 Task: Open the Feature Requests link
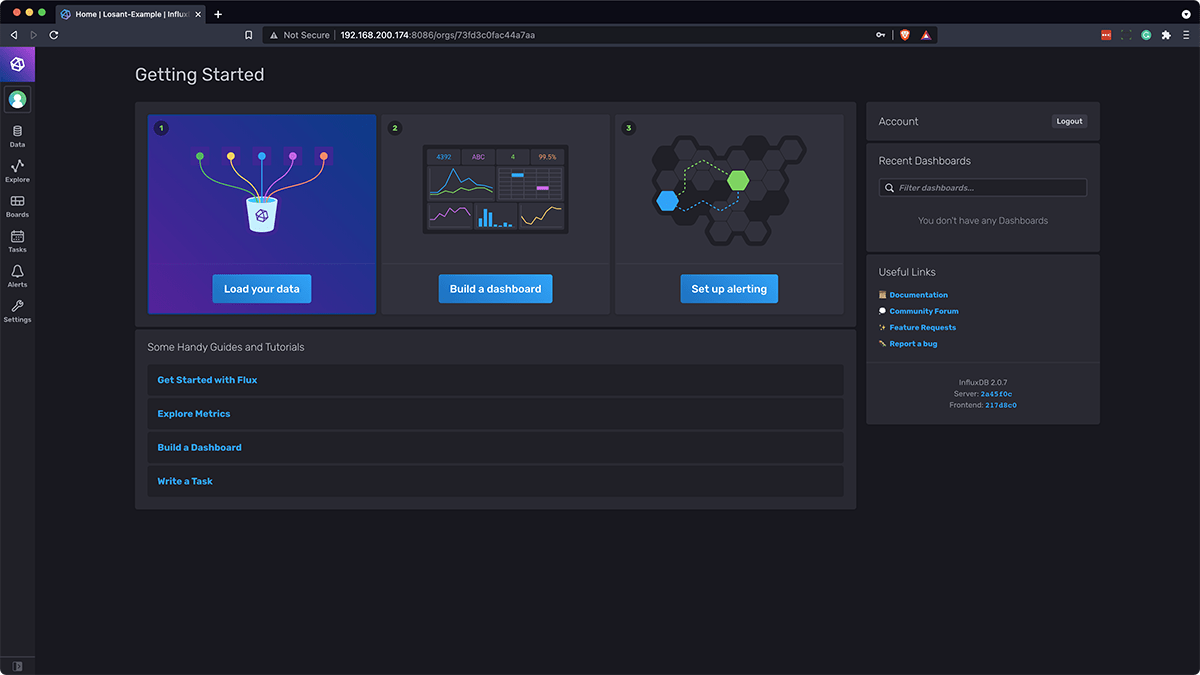[x=922, y=327]
